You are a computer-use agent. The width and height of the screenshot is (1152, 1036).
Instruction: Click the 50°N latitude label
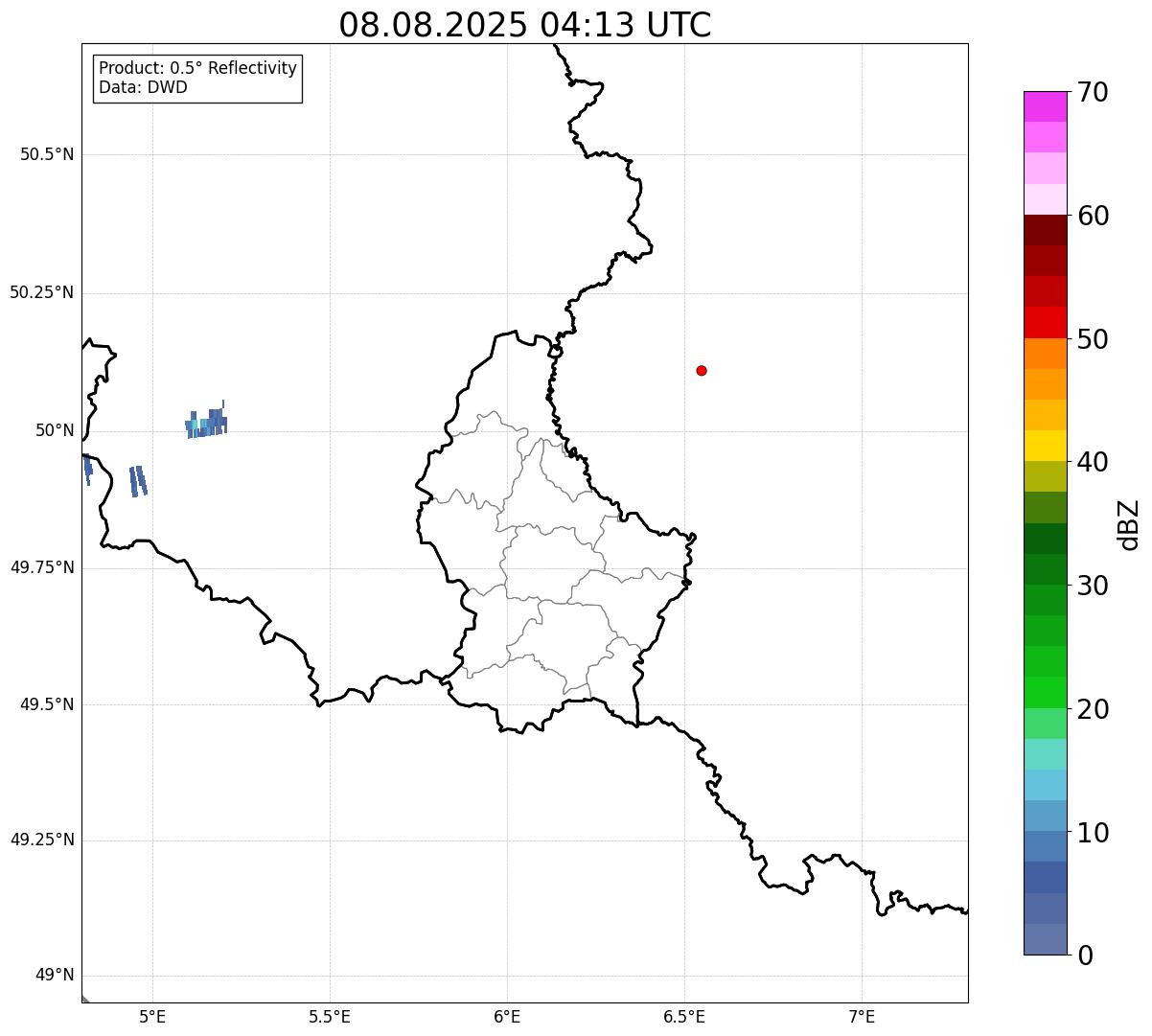(55, 430)
